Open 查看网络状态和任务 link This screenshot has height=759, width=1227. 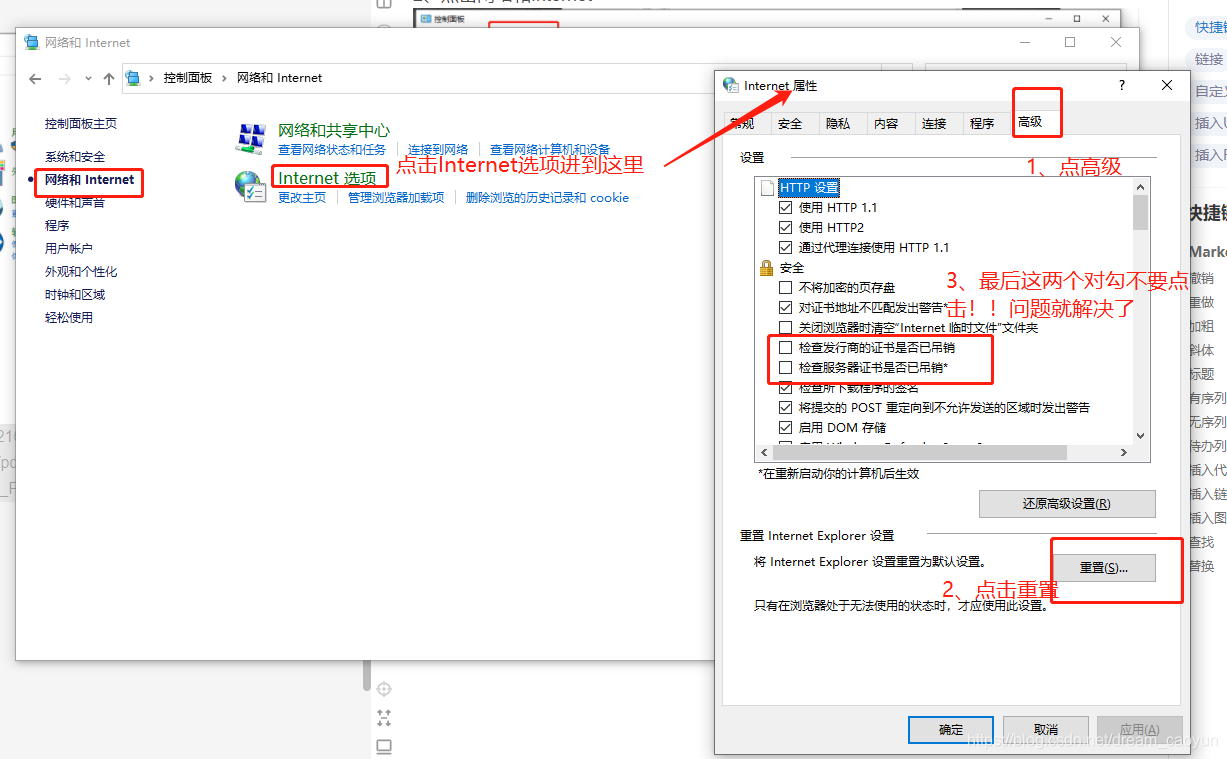tap(332, 150)
